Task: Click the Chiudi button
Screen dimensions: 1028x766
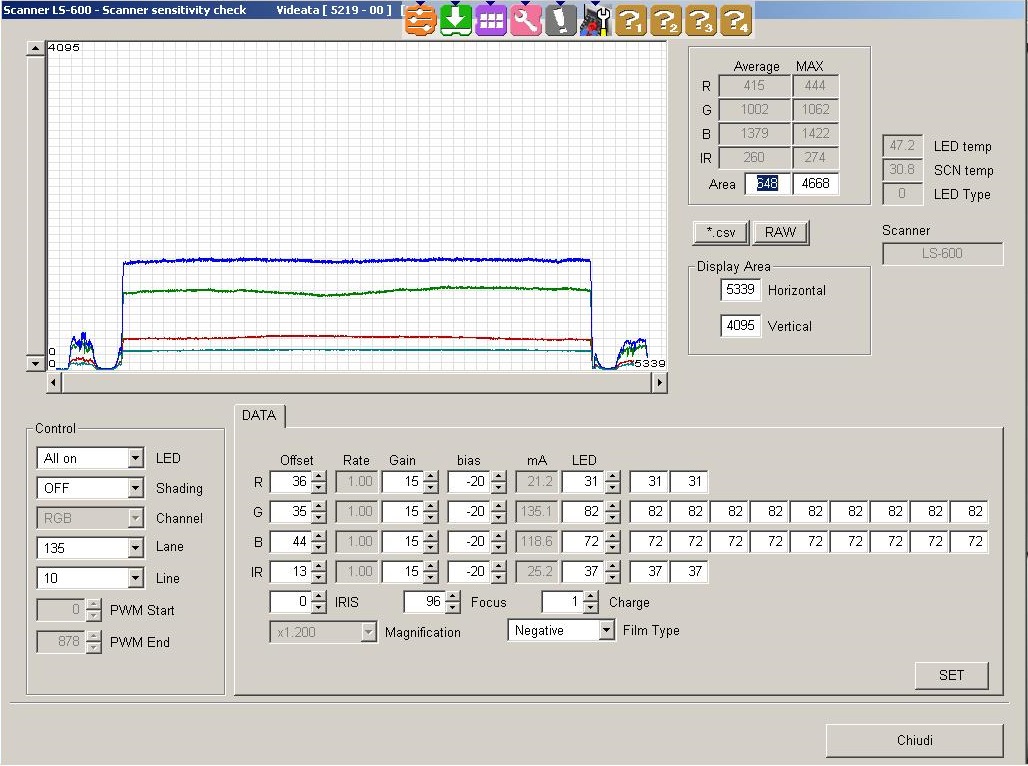Action: coord(914,741)
